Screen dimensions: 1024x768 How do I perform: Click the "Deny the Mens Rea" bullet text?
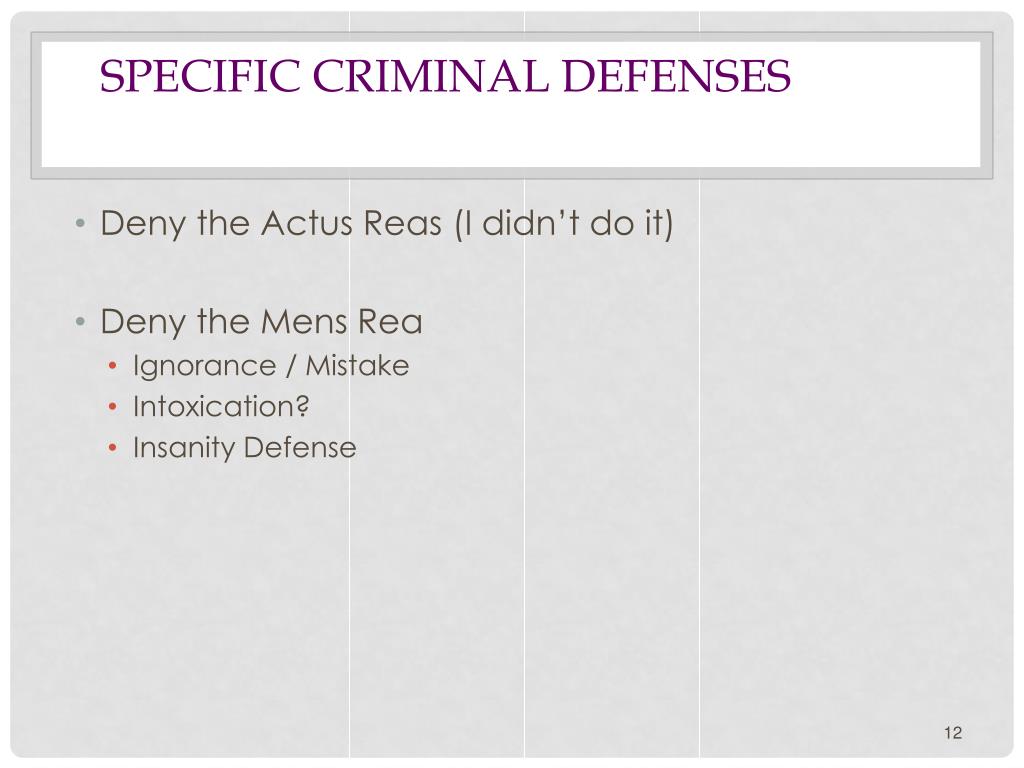[x=261, y=322]
